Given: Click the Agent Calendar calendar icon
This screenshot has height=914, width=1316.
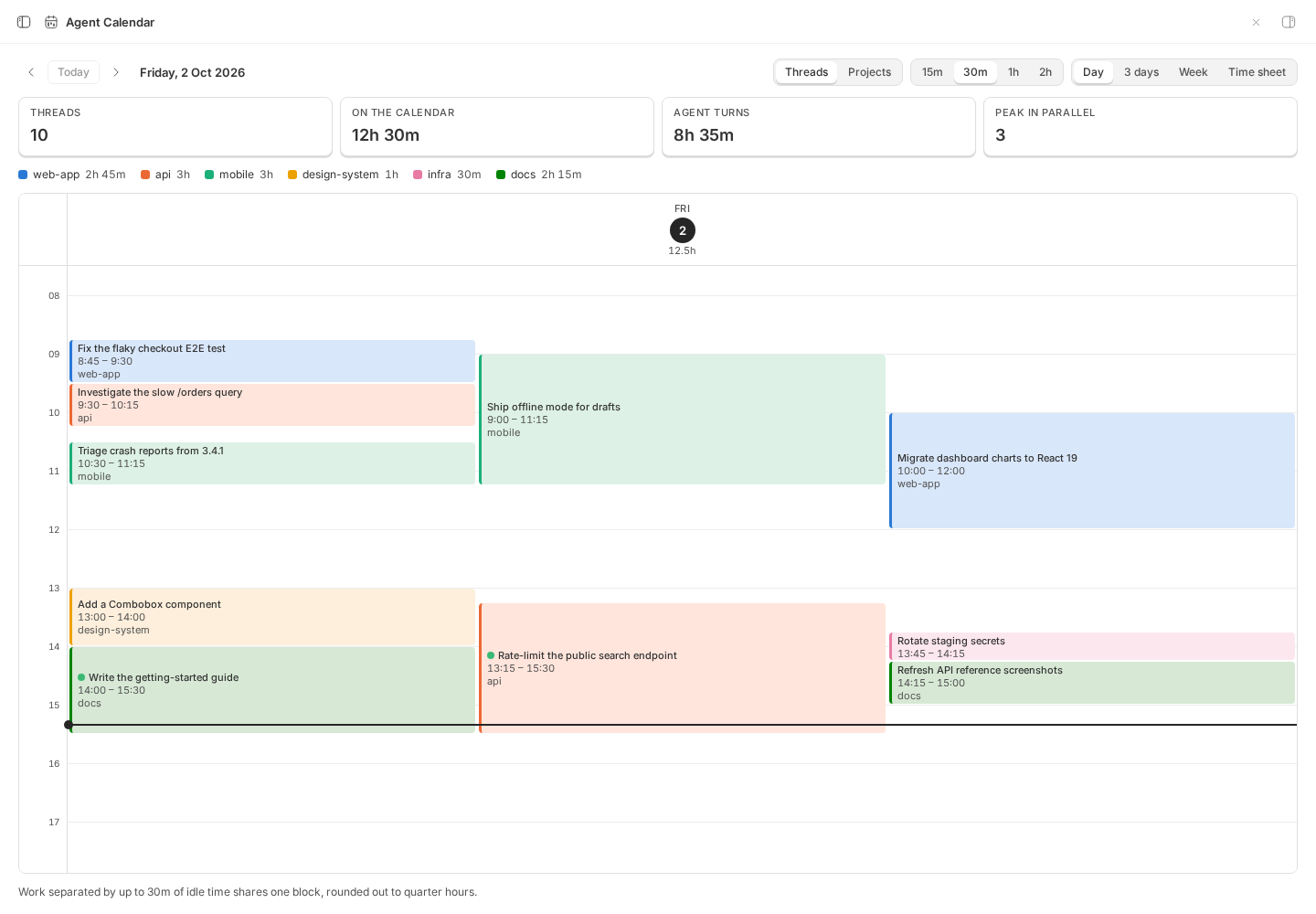Looking at the screenshot, I should pos(51,22).
